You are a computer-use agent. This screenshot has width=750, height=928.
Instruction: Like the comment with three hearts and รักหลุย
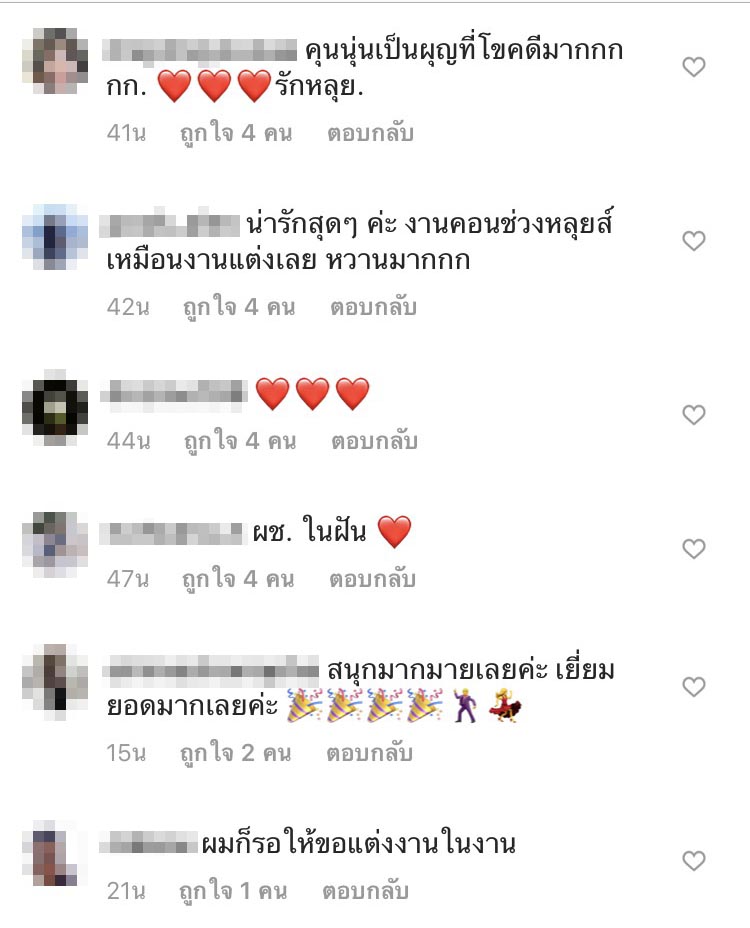point(694,67)
